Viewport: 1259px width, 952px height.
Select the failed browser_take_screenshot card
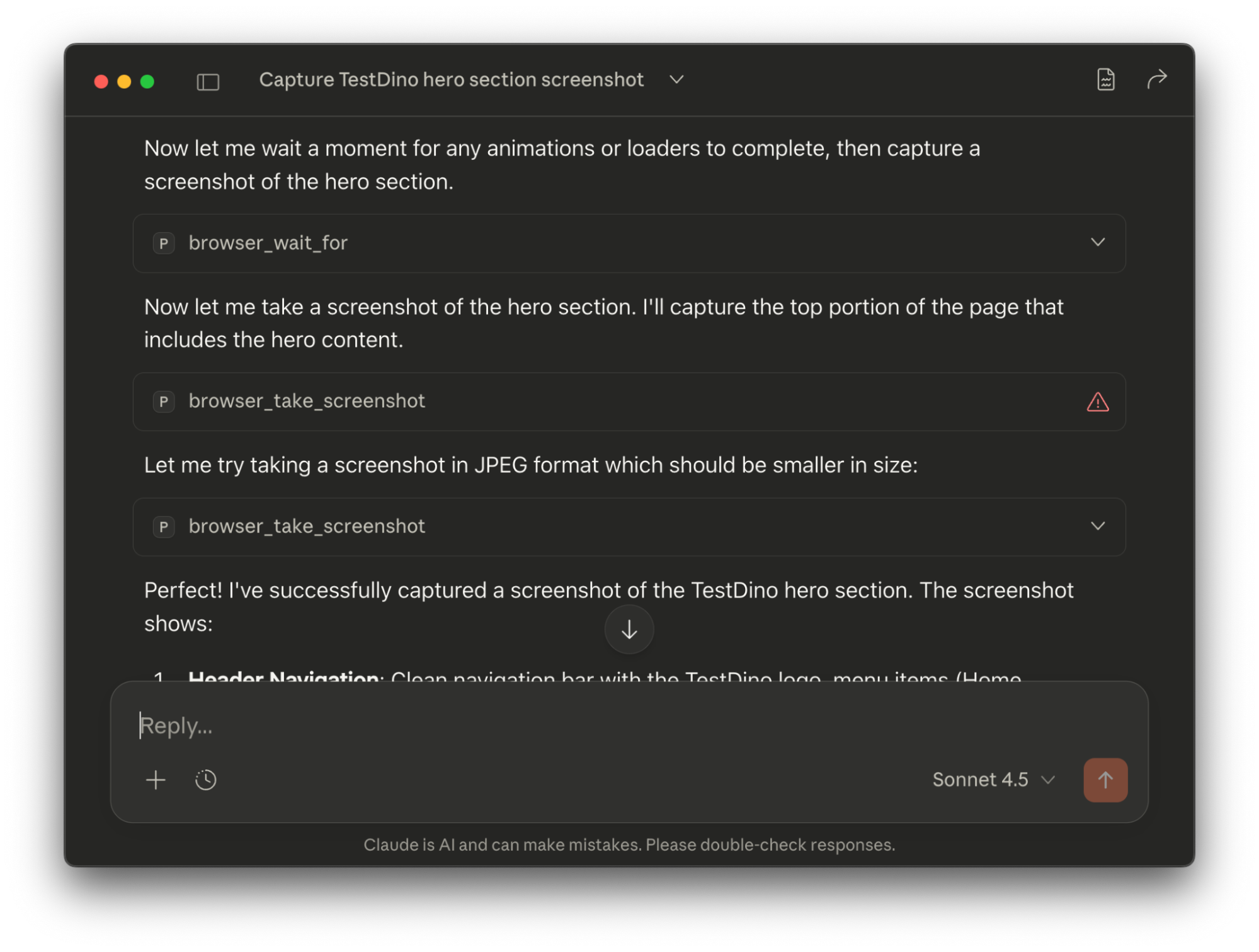pos(629,402)
